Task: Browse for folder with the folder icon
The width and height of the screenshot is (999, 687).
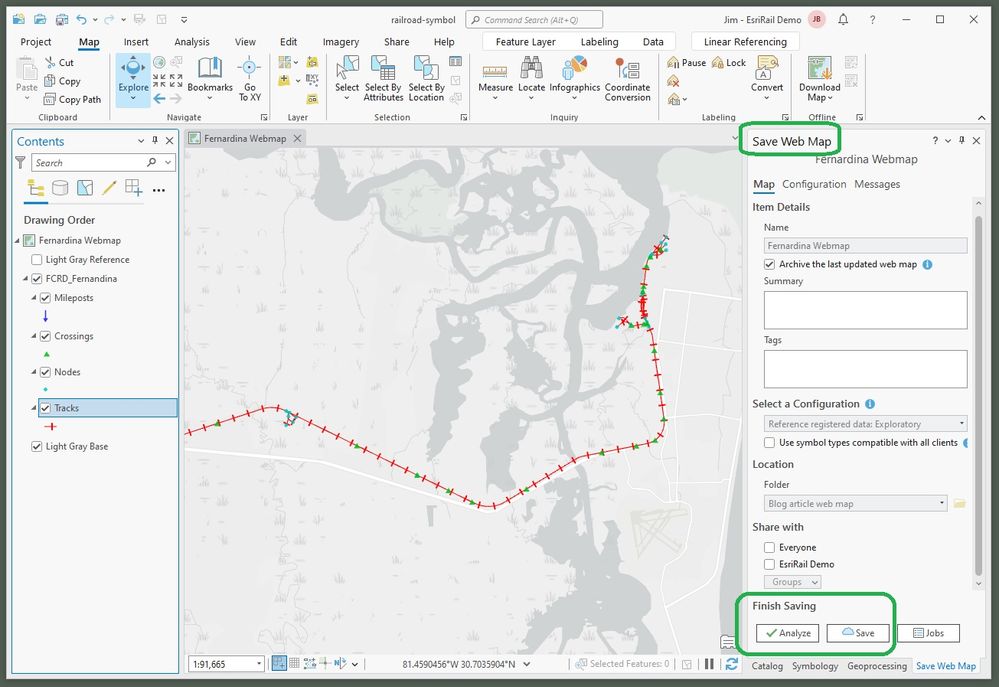Action: 959,503
